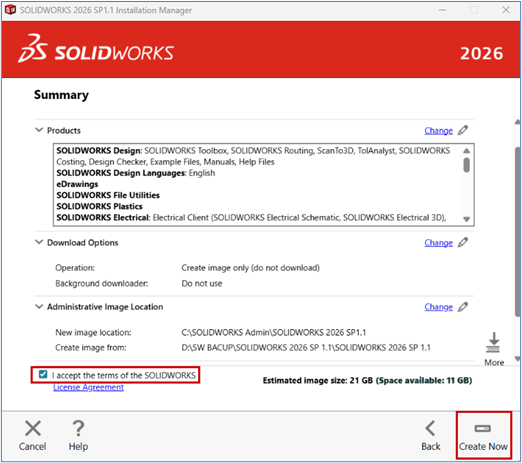Cancel the installation with the X icon
Image resolution: width=522 pixels, height=463 pixels.
33,428
